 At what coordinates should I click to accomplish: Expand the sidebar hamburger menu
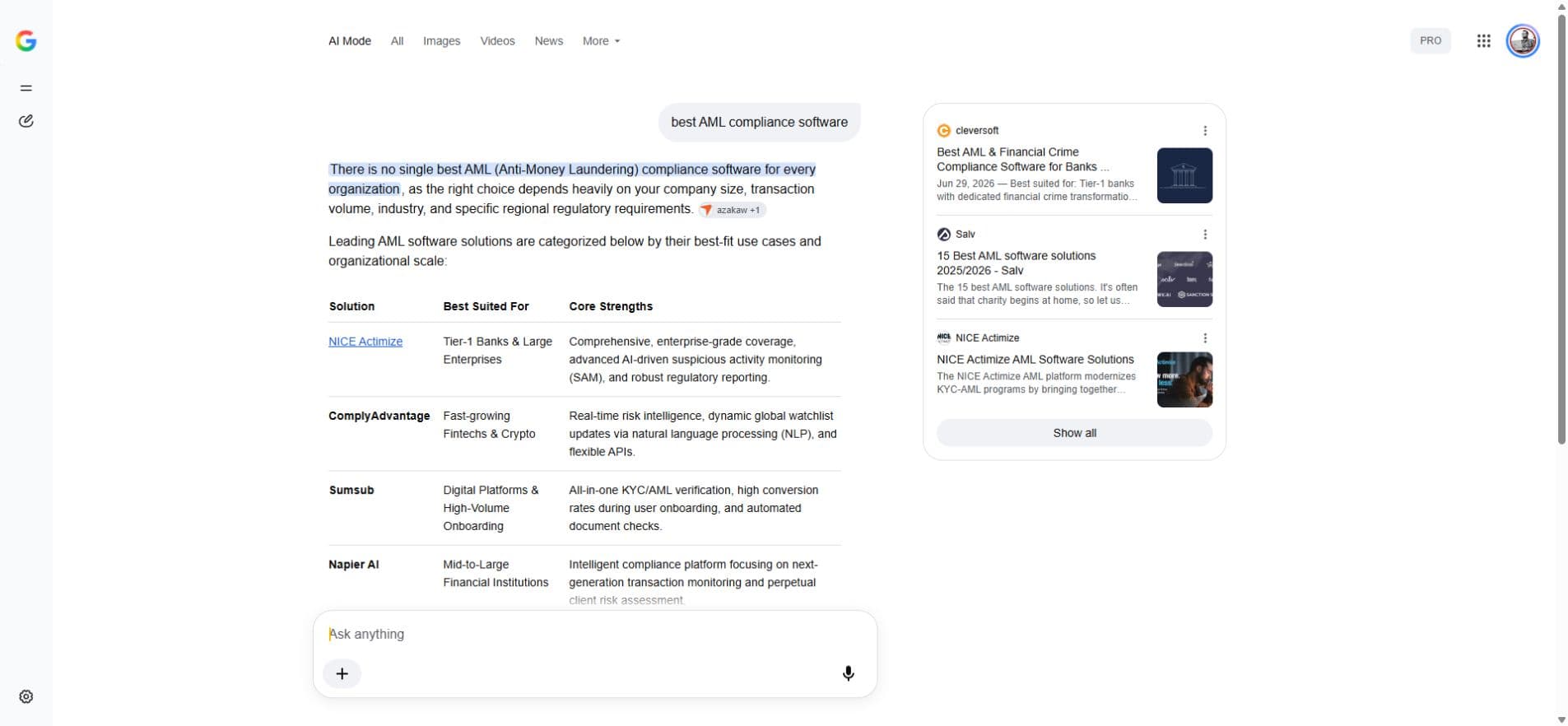point(26,88)
